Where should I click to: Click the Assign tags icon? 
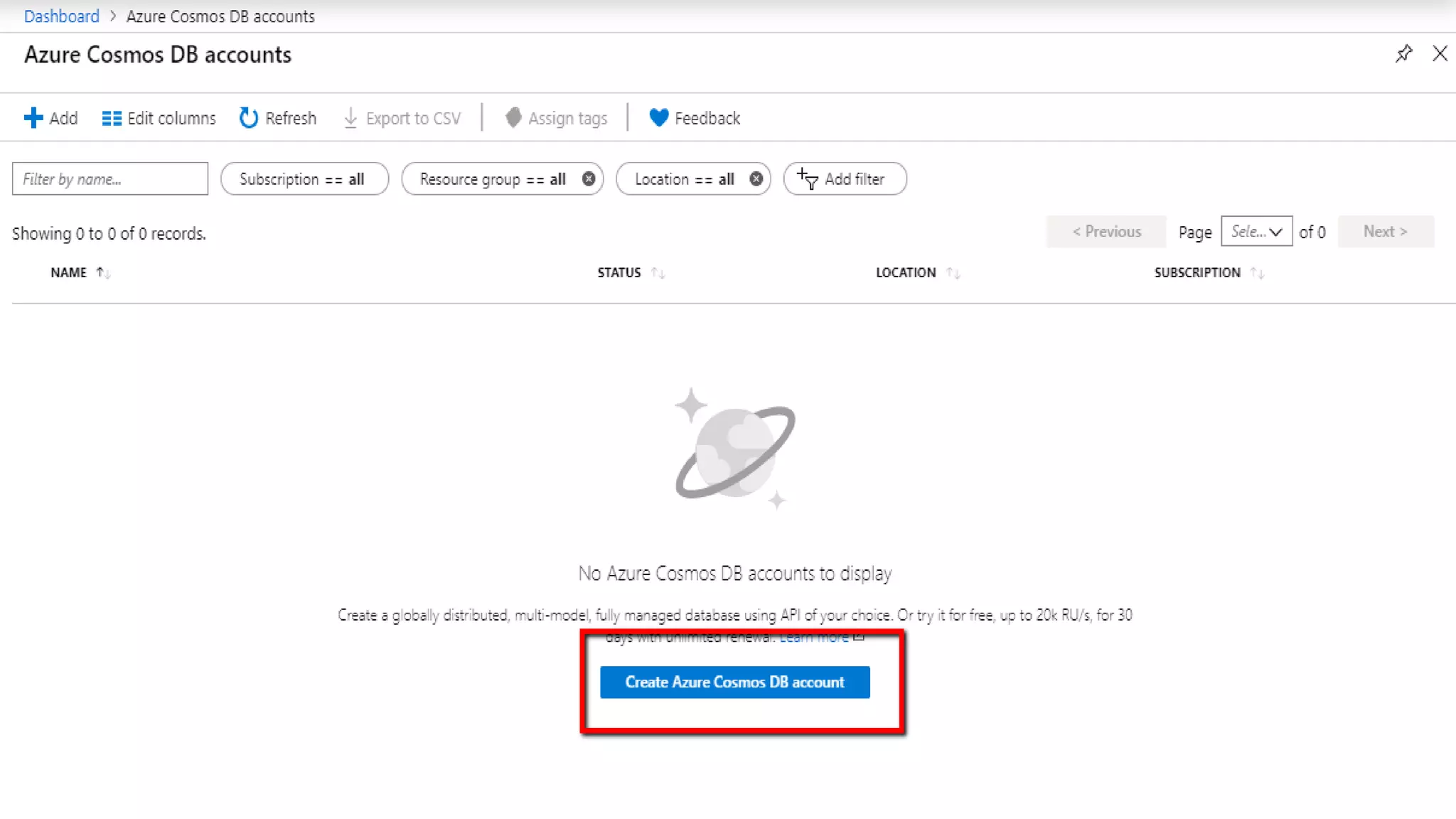tap(513, 118)
